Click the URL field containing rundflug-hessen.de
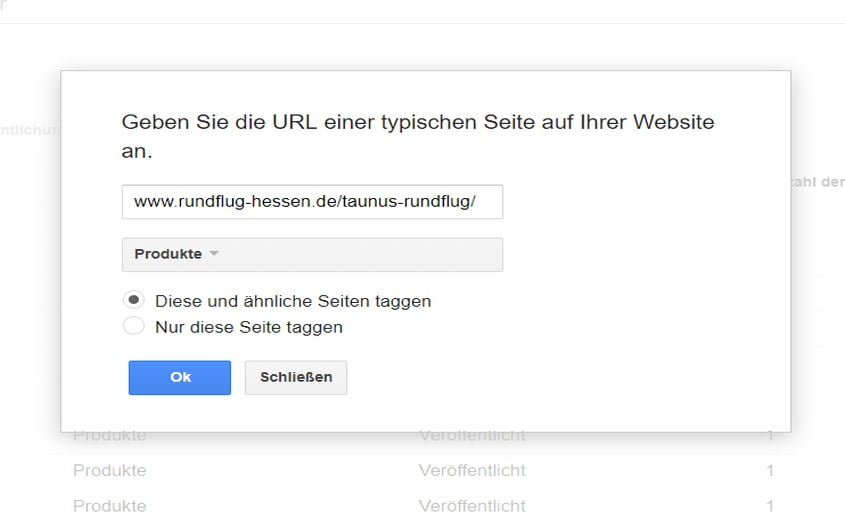Screen dimensions: 845x525 pos(312,201)
